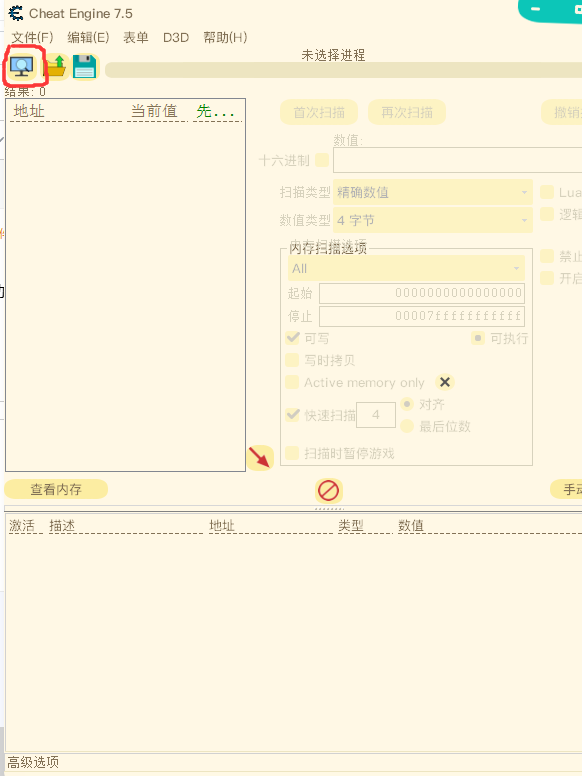This screenshot has height=776, width=582.
Task: Click the 数值 input field
Action: (458, 160)
